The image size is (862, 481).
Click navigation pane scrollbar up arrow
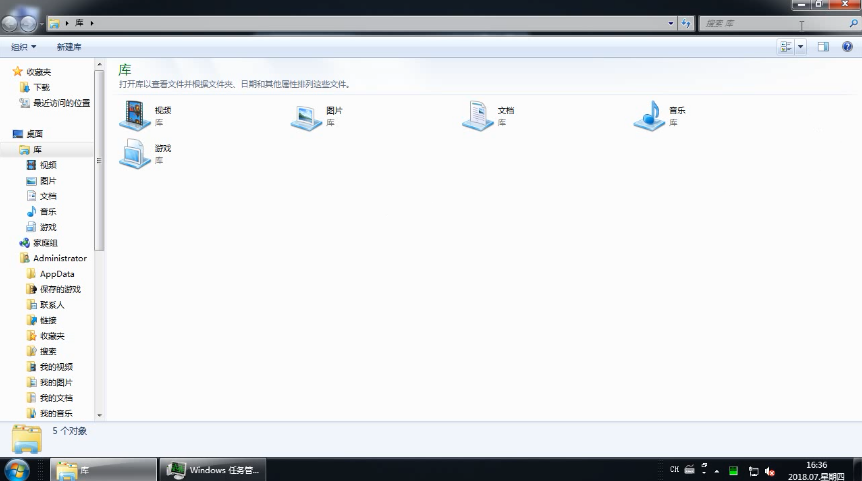[100, 65]
